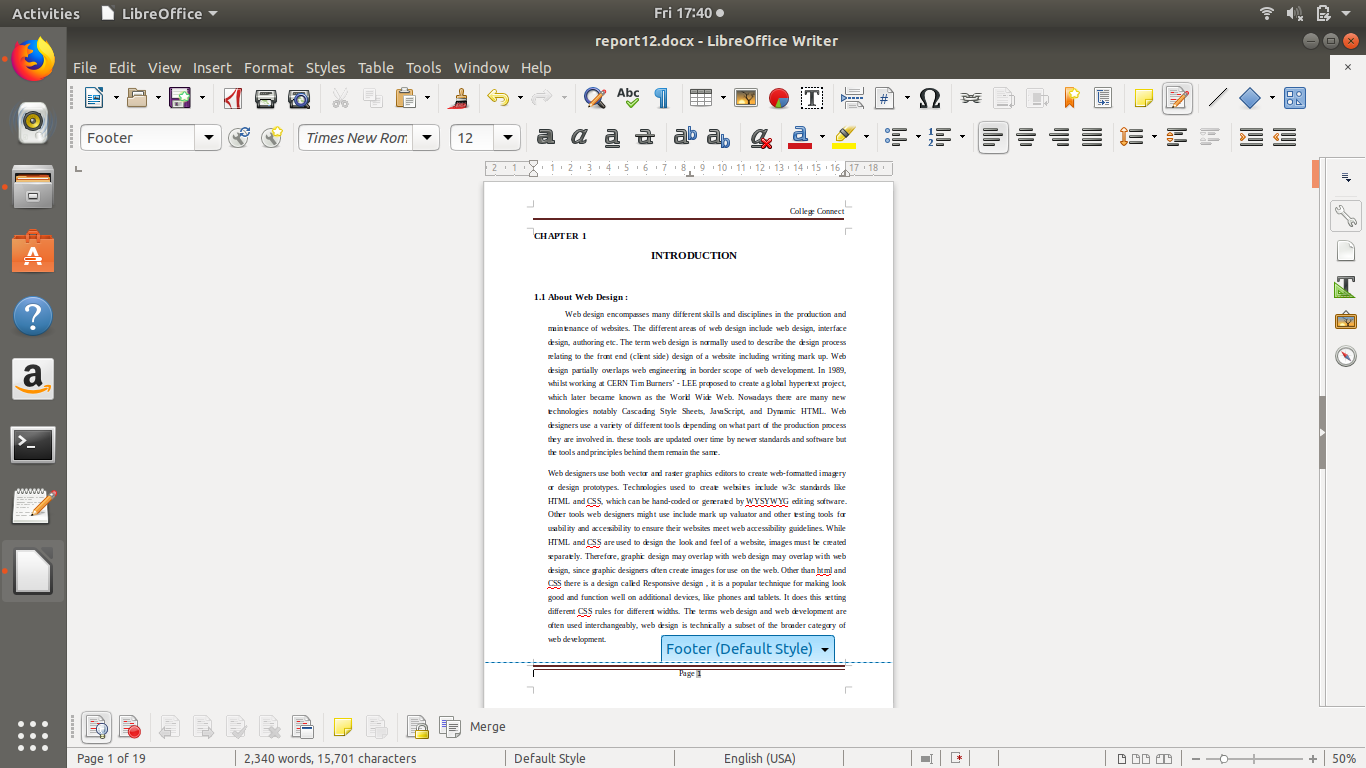Open the font name dropdown

coord(427,137)
